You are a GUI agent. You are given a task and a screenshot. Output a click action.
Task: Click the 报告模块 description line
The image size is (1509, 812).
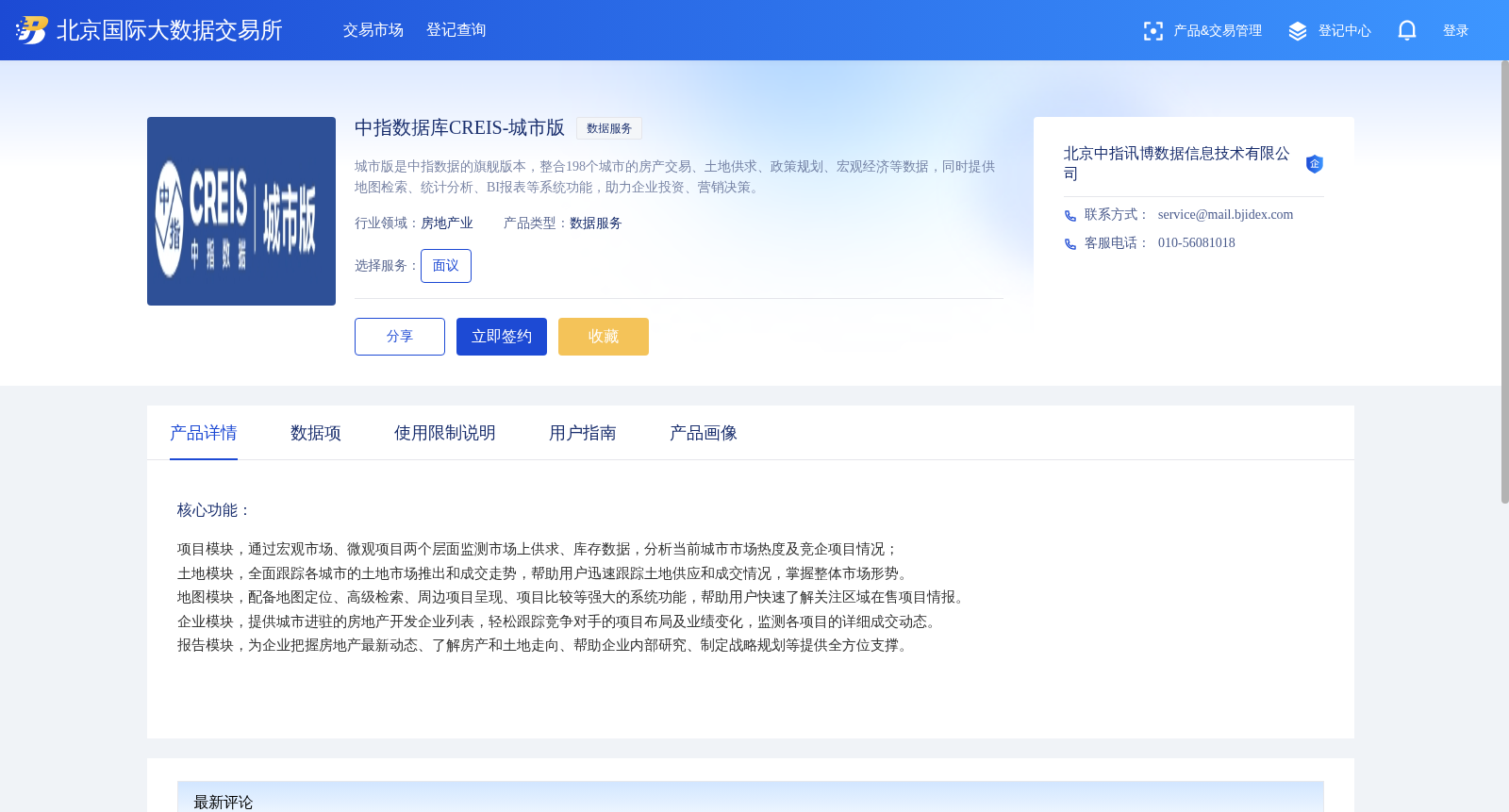click(545, 645)
